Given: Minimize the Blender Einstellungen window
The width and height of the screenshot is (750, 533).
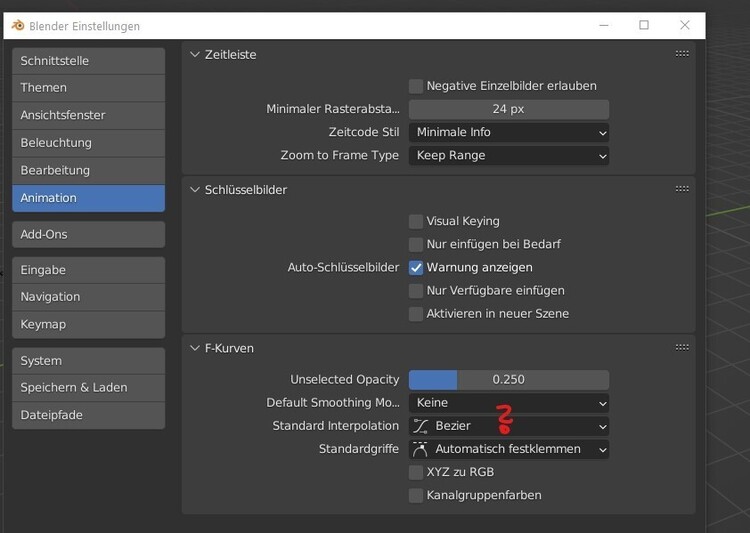Looking at the screenshot, I should [603, 25].
